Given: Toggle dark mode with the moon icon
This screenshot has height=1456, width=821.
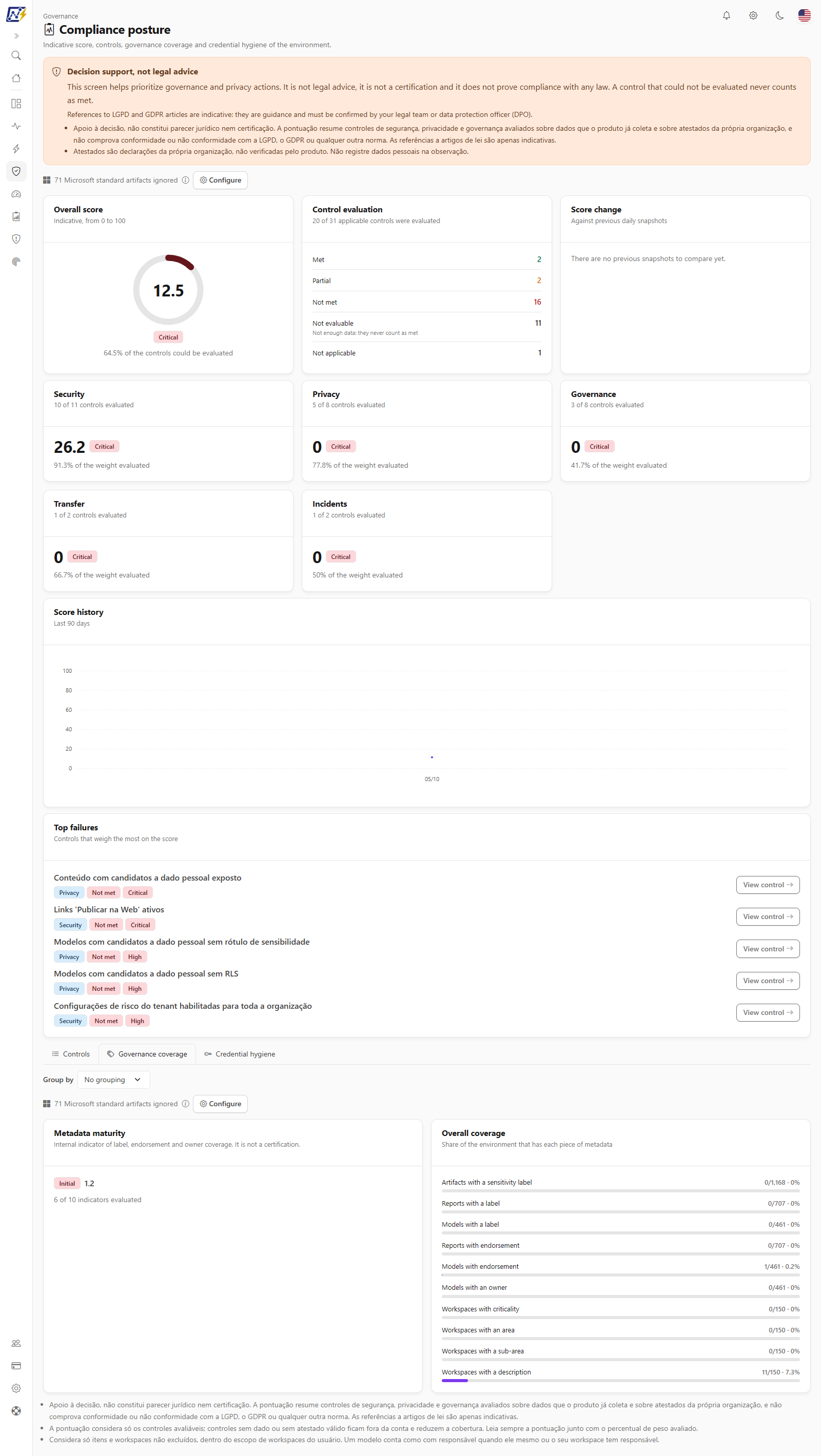Looking at the screenshot, I should click(780, 16).
